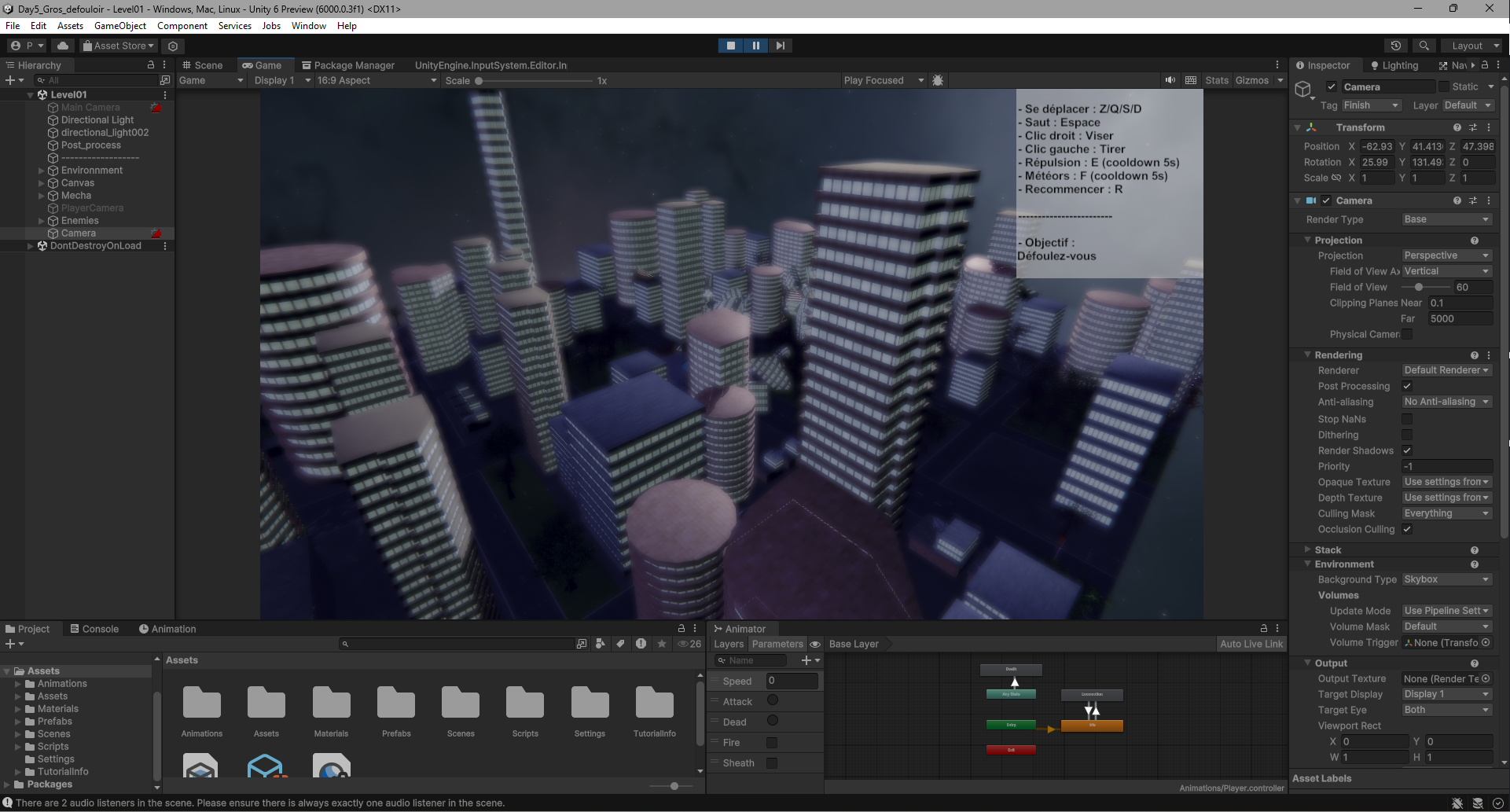Open Undo History from the toolbar
Image resolution: width=1510 pixels, height=812 pixels.
click(x=1396, y=46)
